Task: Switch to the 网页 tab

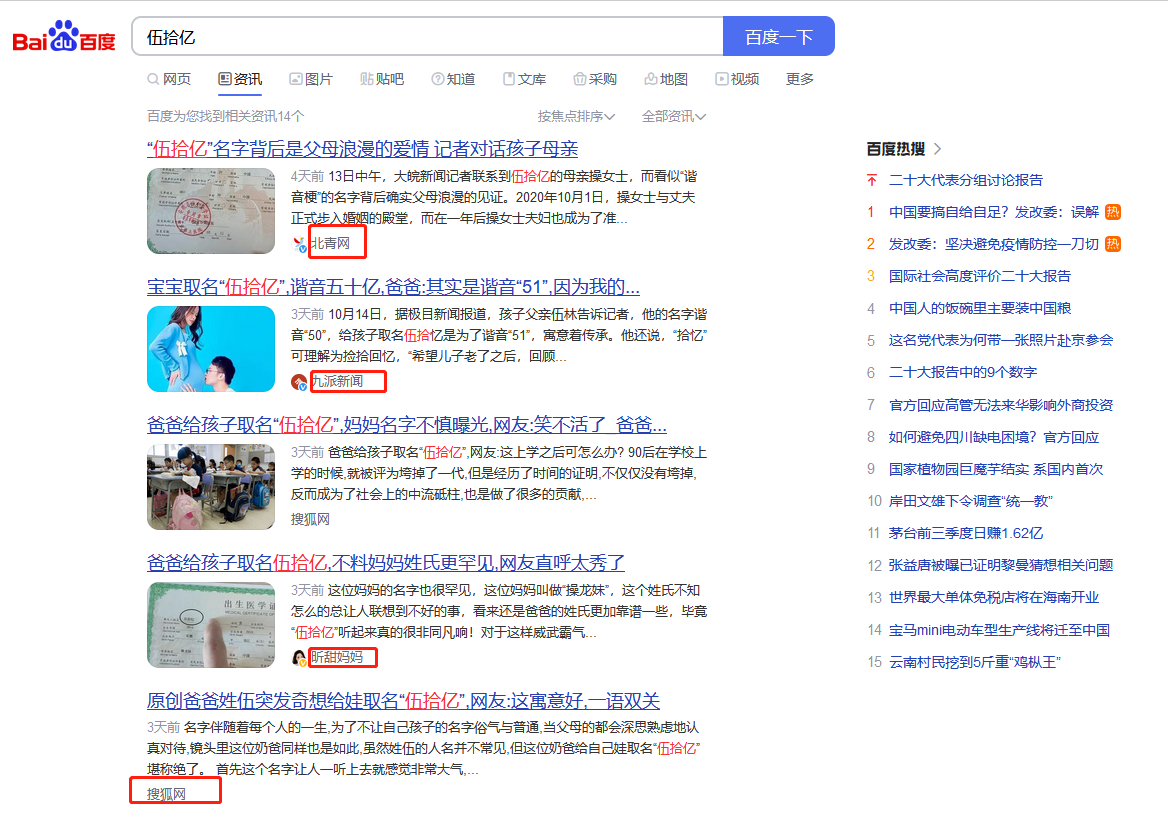Action: point(169,79)
